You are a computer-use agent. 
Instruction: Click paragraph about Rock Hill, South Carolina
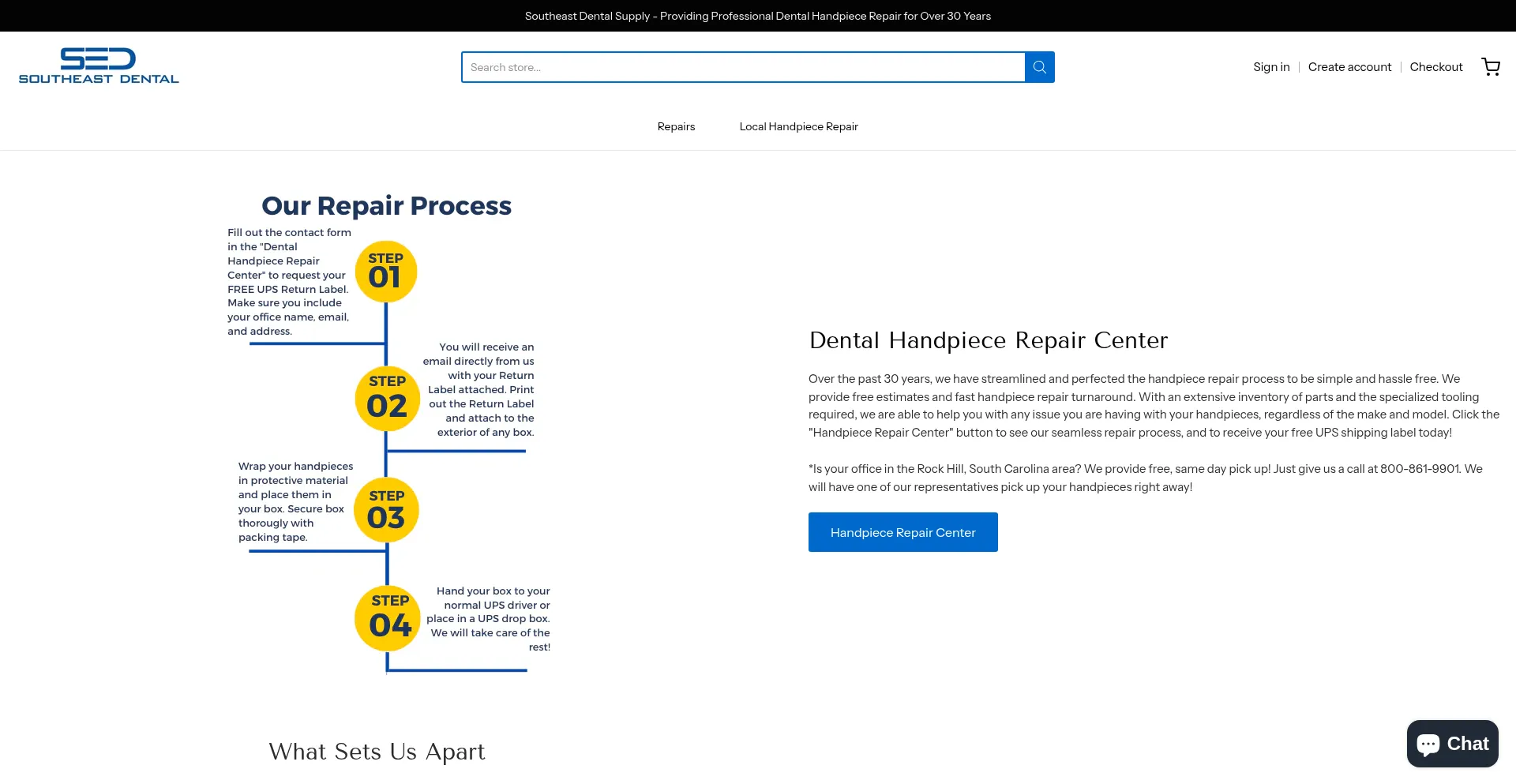[1145, 478]
